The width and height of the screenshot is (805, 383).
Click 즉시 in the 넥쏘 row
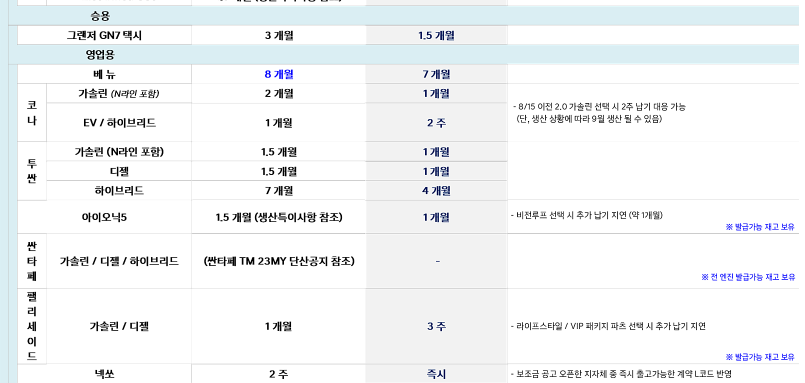pyautogui.click(x=436, y=374)
